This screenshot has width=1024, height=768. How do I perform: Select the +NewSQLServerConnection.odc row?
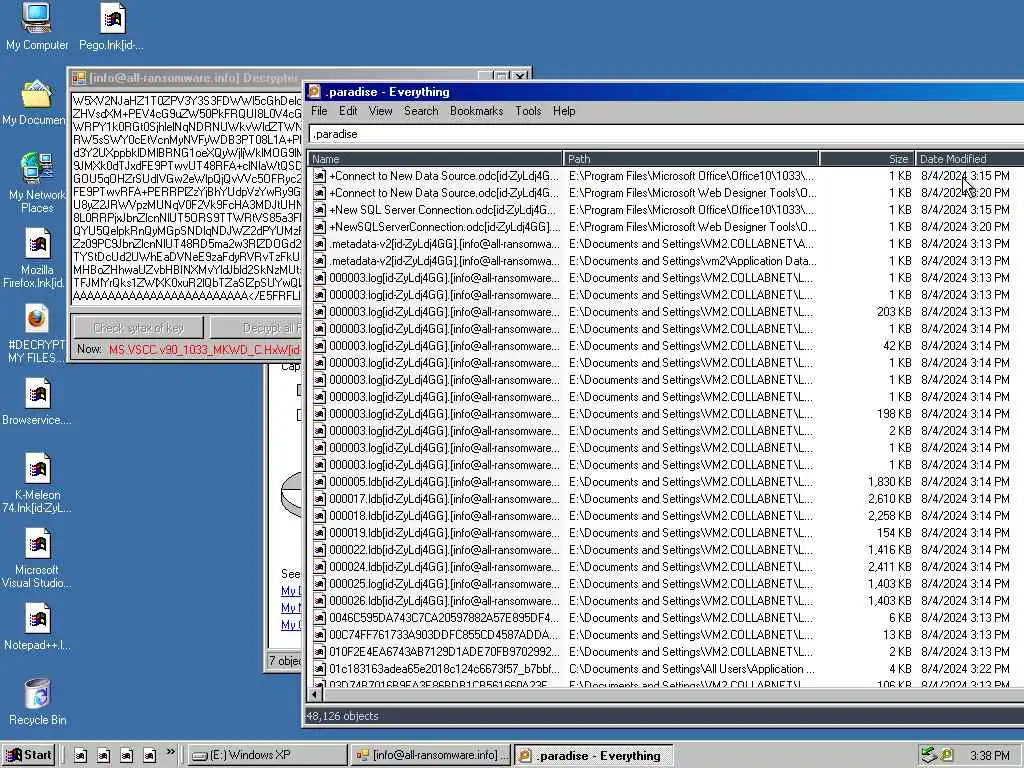pyautogui.click(x=666, y=227)
